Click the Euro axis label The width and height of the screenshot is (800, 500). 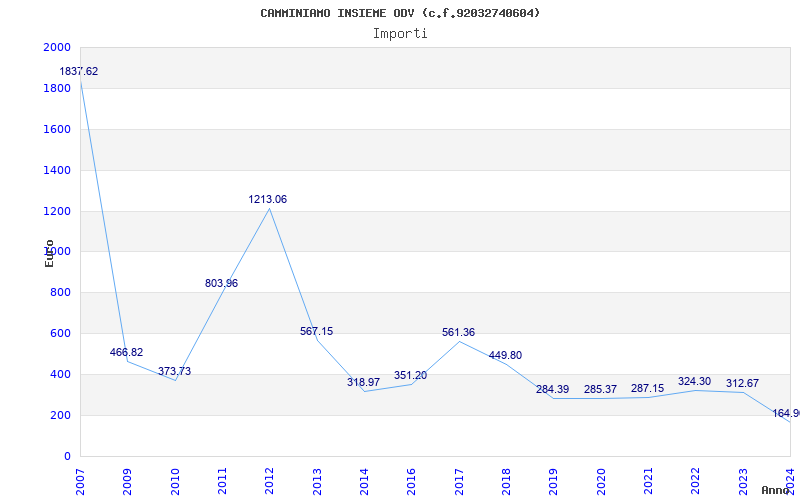[x=49, y=253]
